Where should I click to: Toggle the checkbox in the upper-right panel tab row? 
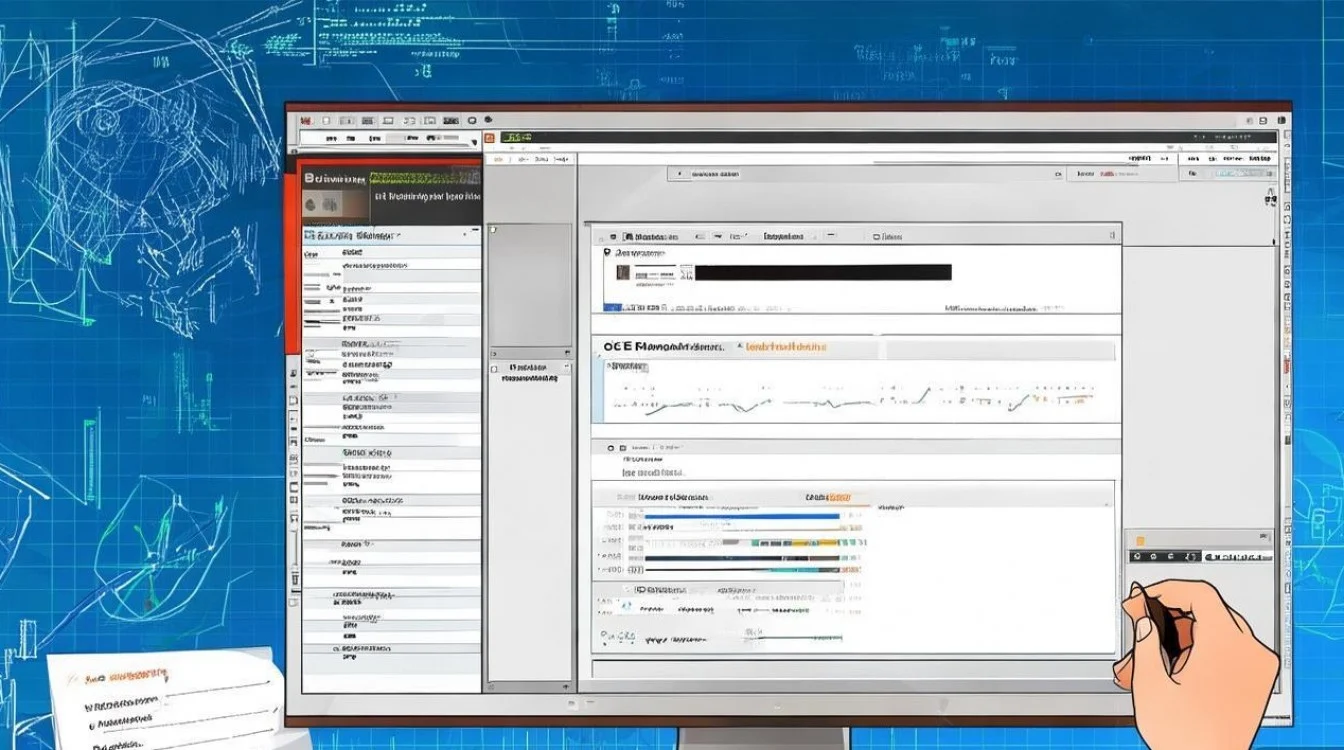coord(876,236)
